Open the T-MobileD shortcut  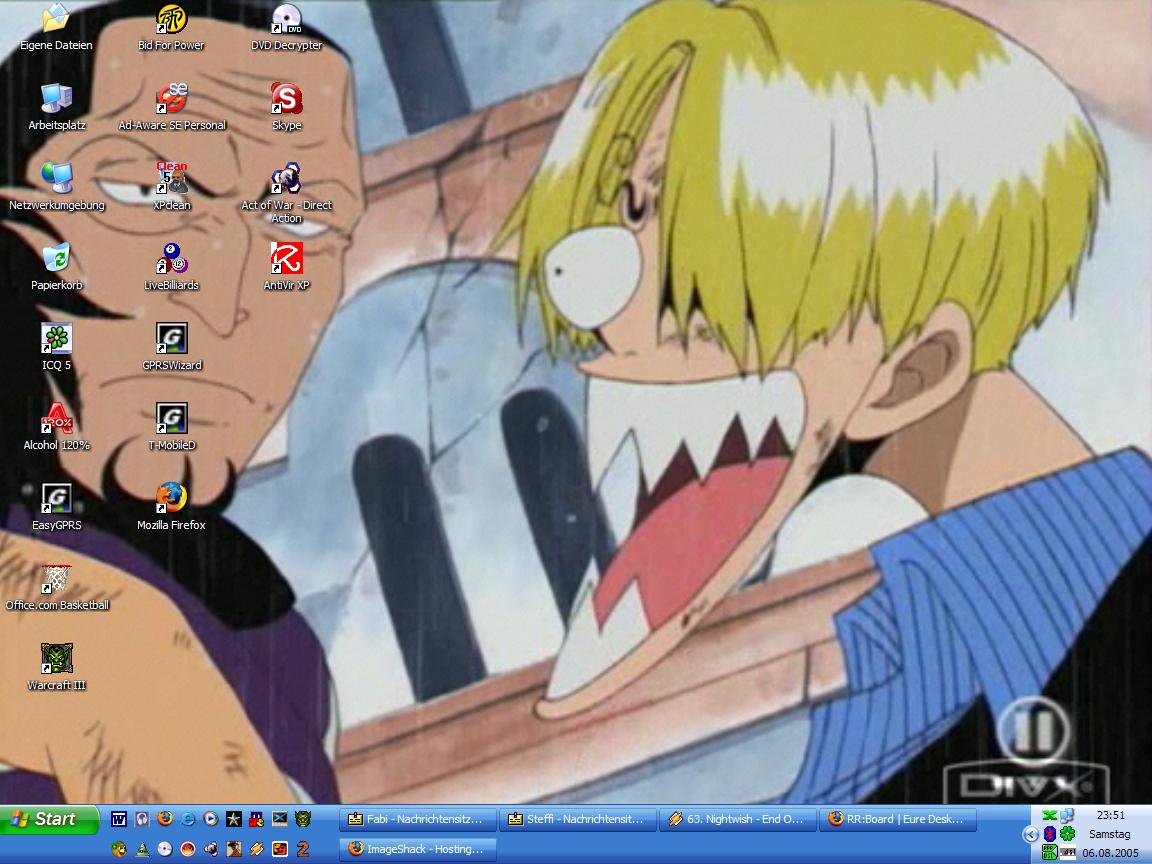coord(171,428)
